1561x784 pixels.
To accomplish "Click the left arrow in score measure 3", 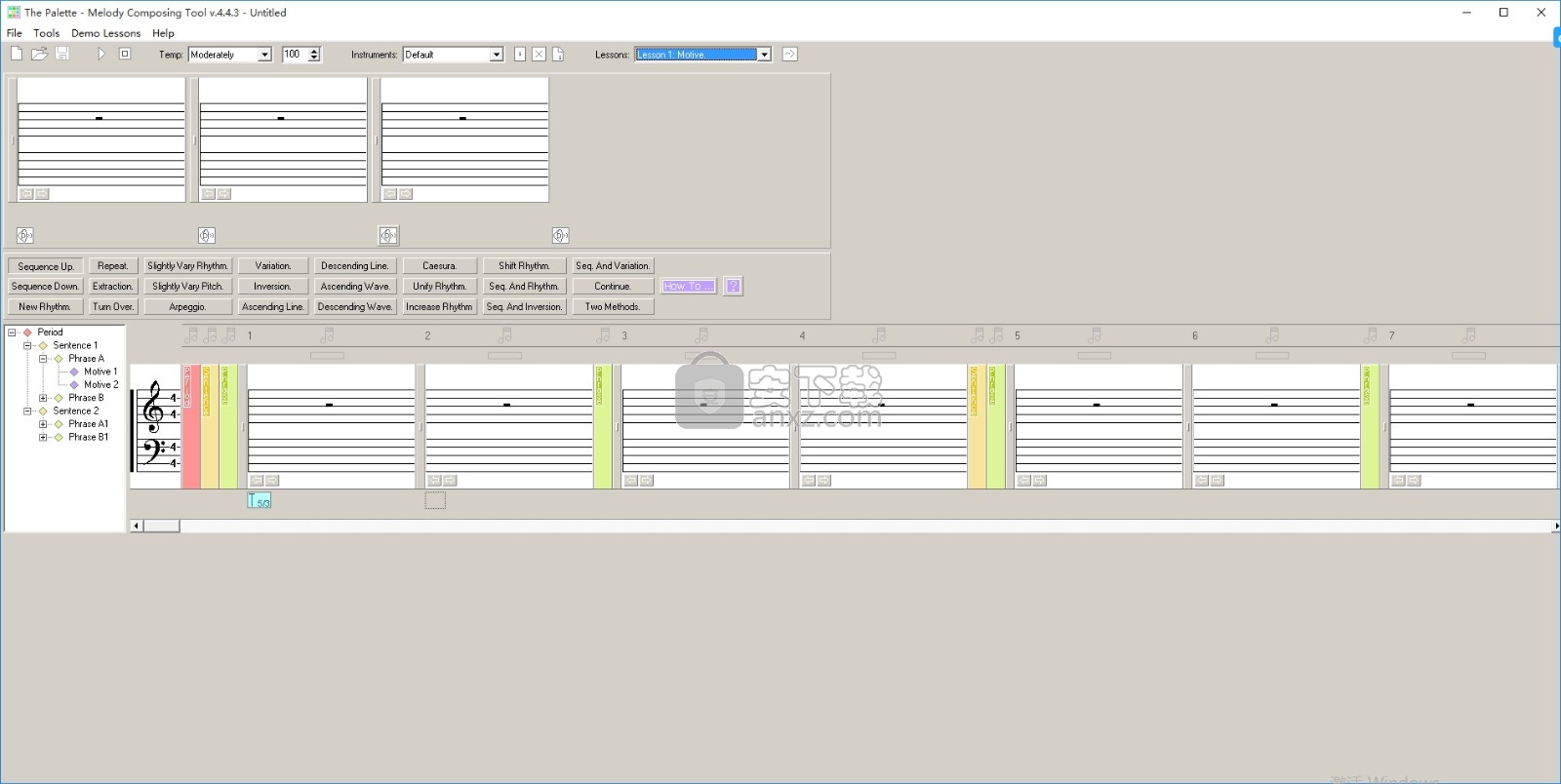I will pyautogui.click(x=631, y=481).
